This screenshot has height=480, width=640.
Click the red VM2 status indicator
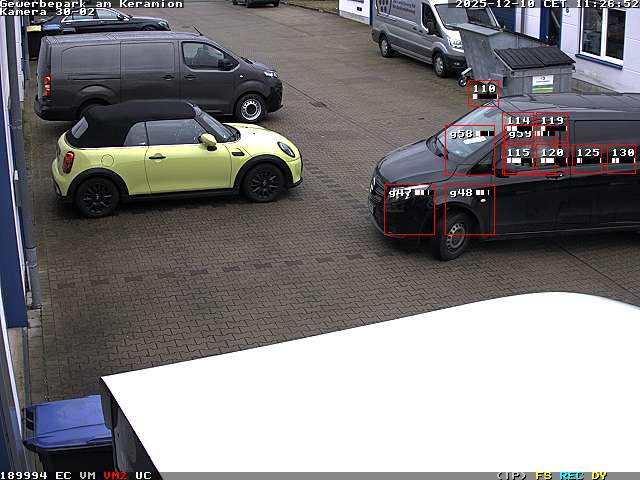click(x=115, y=475)
